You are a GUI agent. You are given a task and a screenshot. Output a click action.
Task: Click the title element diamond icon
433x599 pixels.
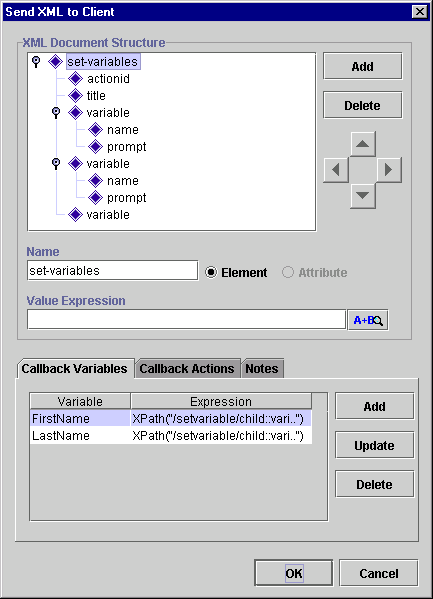tap(75, 96)
